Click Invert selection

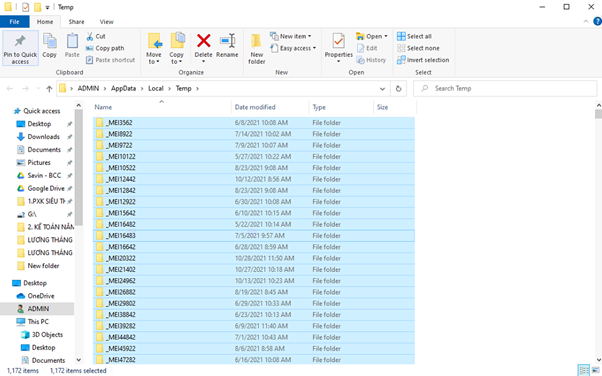pyautogui.click(x=423, y=60)
